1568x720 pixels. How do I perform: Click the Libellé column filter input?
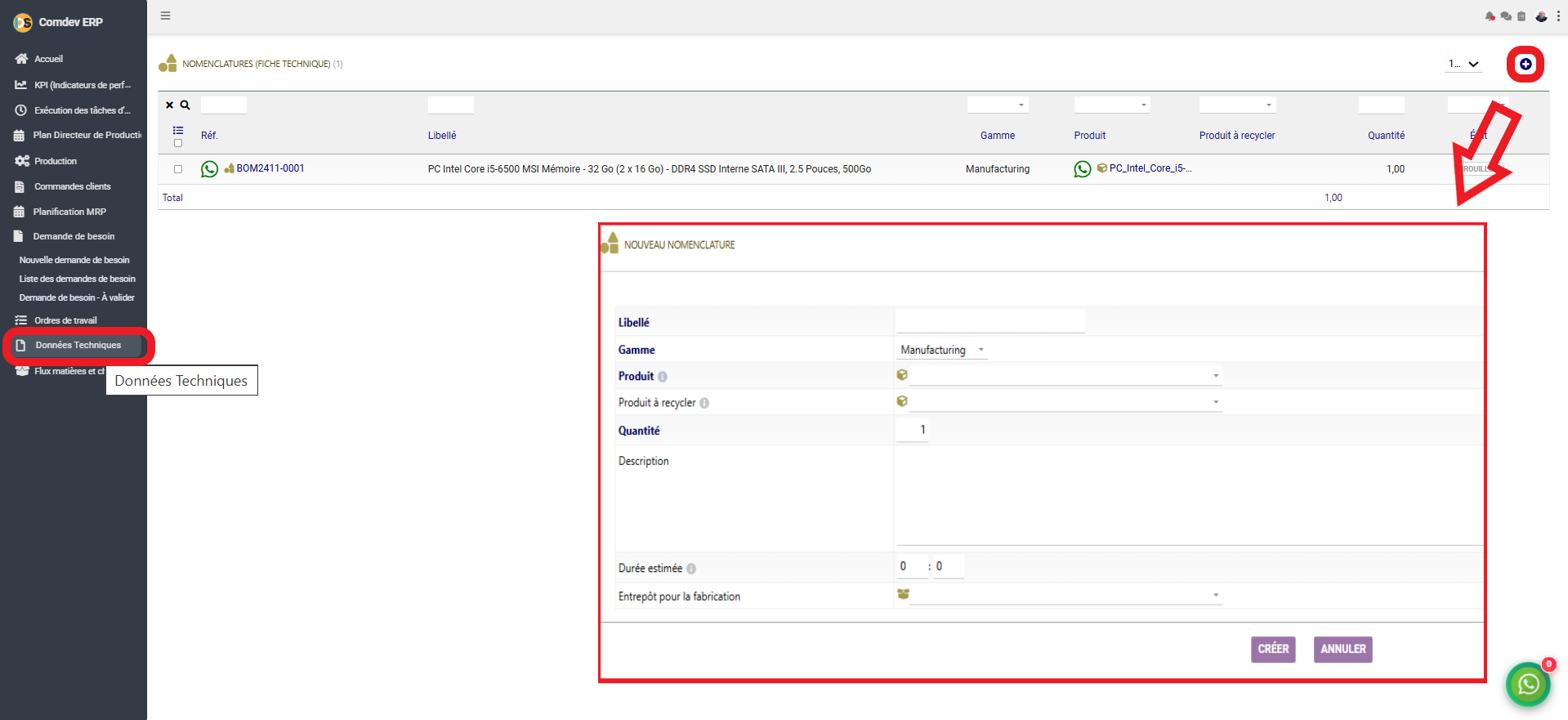pyautogui.click(x=451, y=105)
